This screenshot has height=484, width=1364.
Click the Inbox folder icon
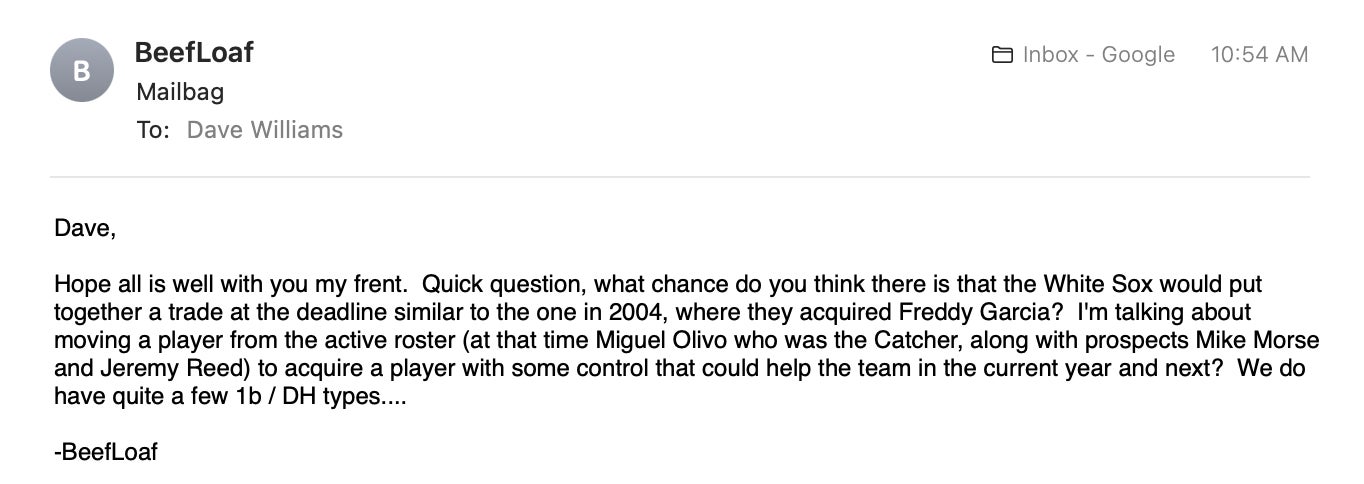(1002, 55)
